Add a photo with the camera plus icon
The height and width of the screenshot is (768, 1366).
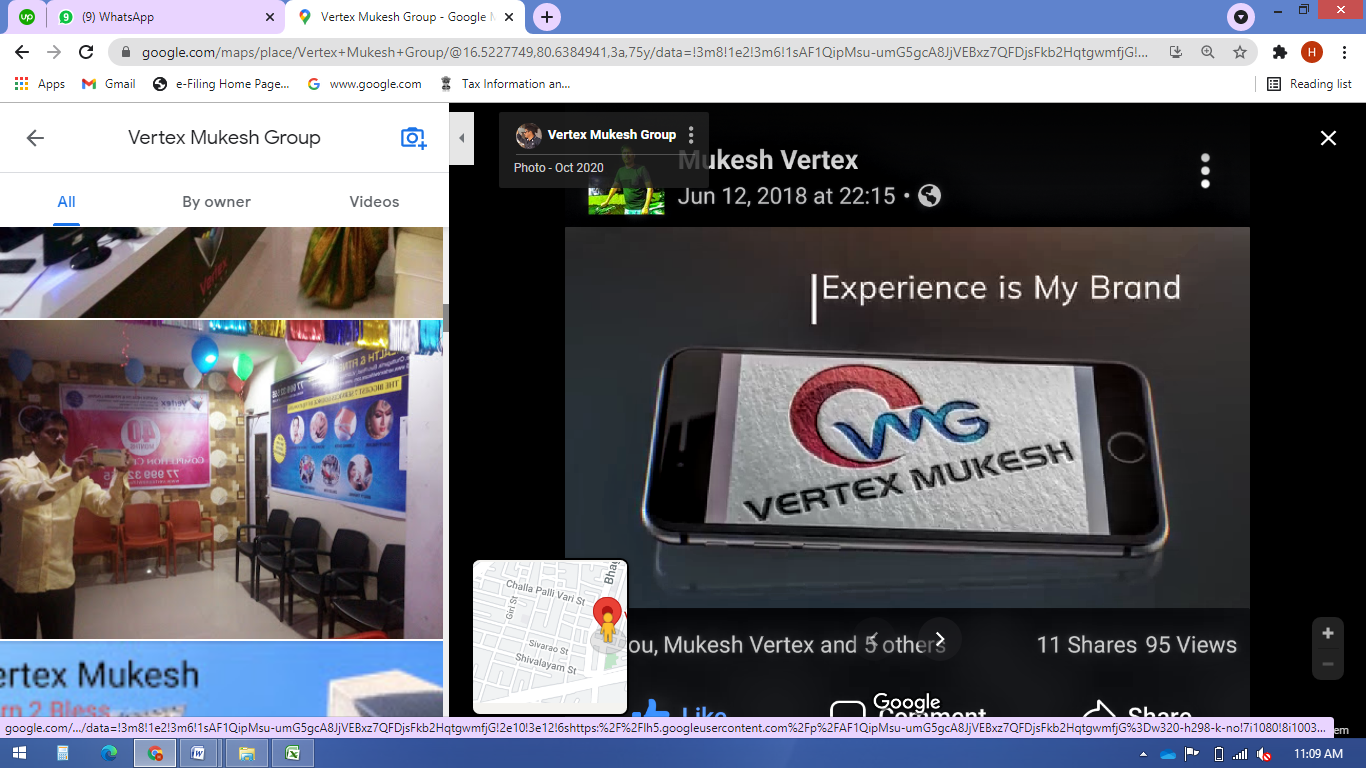pyautogui.click(x=413, y=138)
